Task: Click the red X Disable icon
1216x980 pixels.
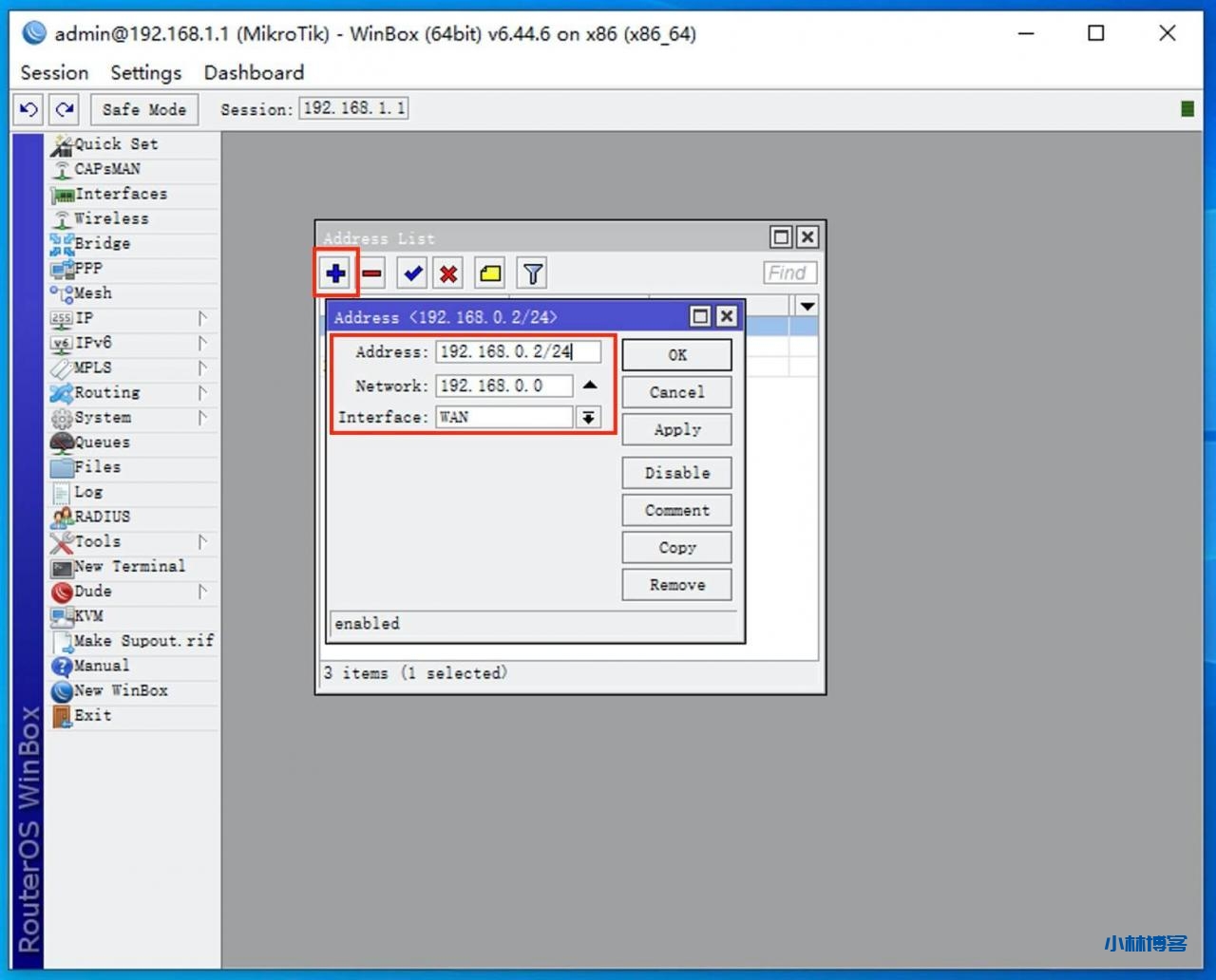Action: [448, 274]
